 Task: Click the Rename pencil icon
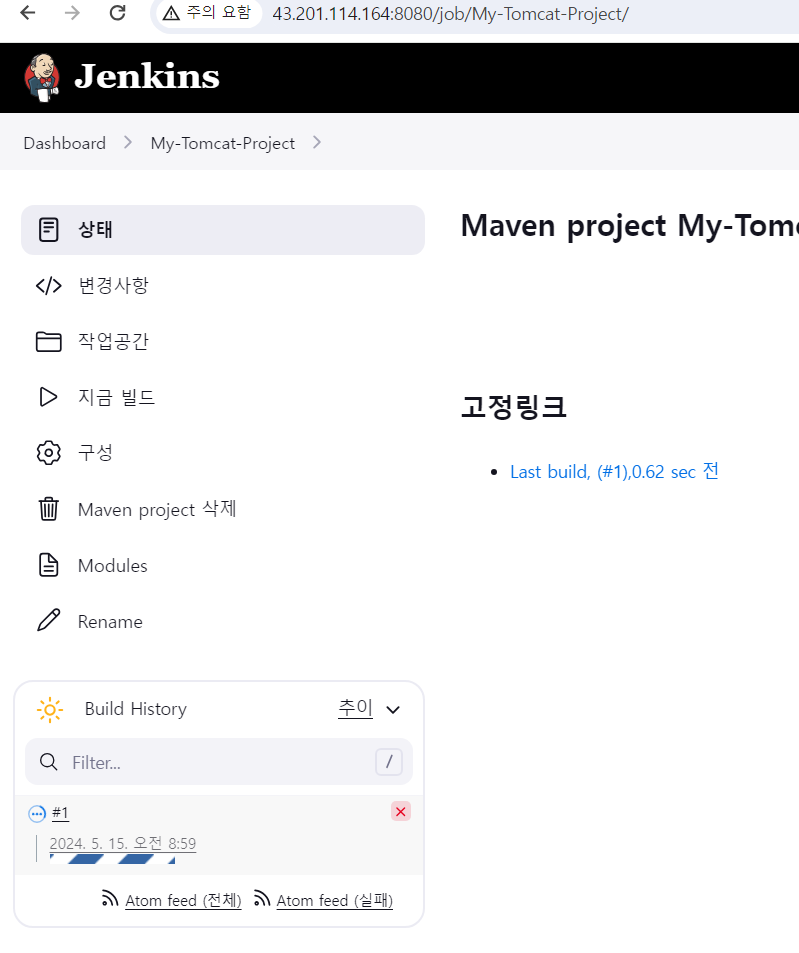click(x=49, y=621)
